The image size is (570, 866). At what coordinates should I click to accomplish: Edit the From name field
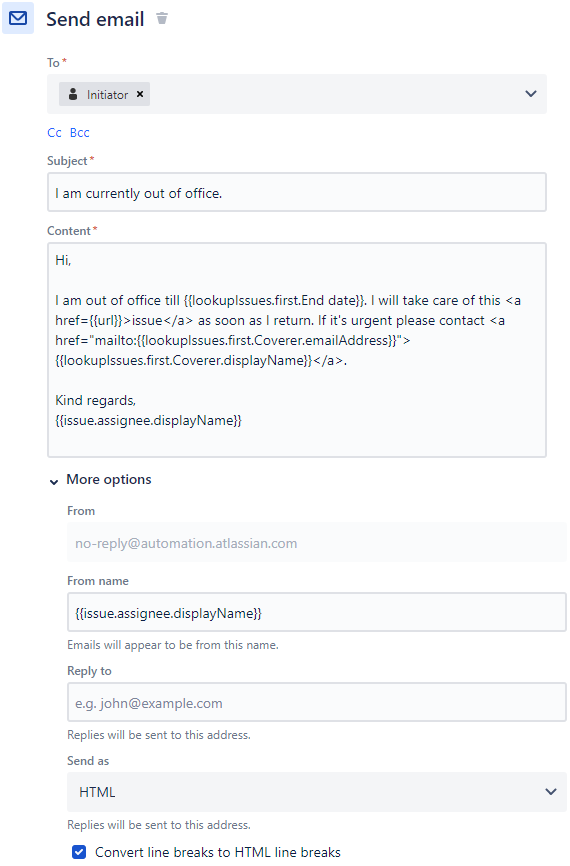(316, 612)
